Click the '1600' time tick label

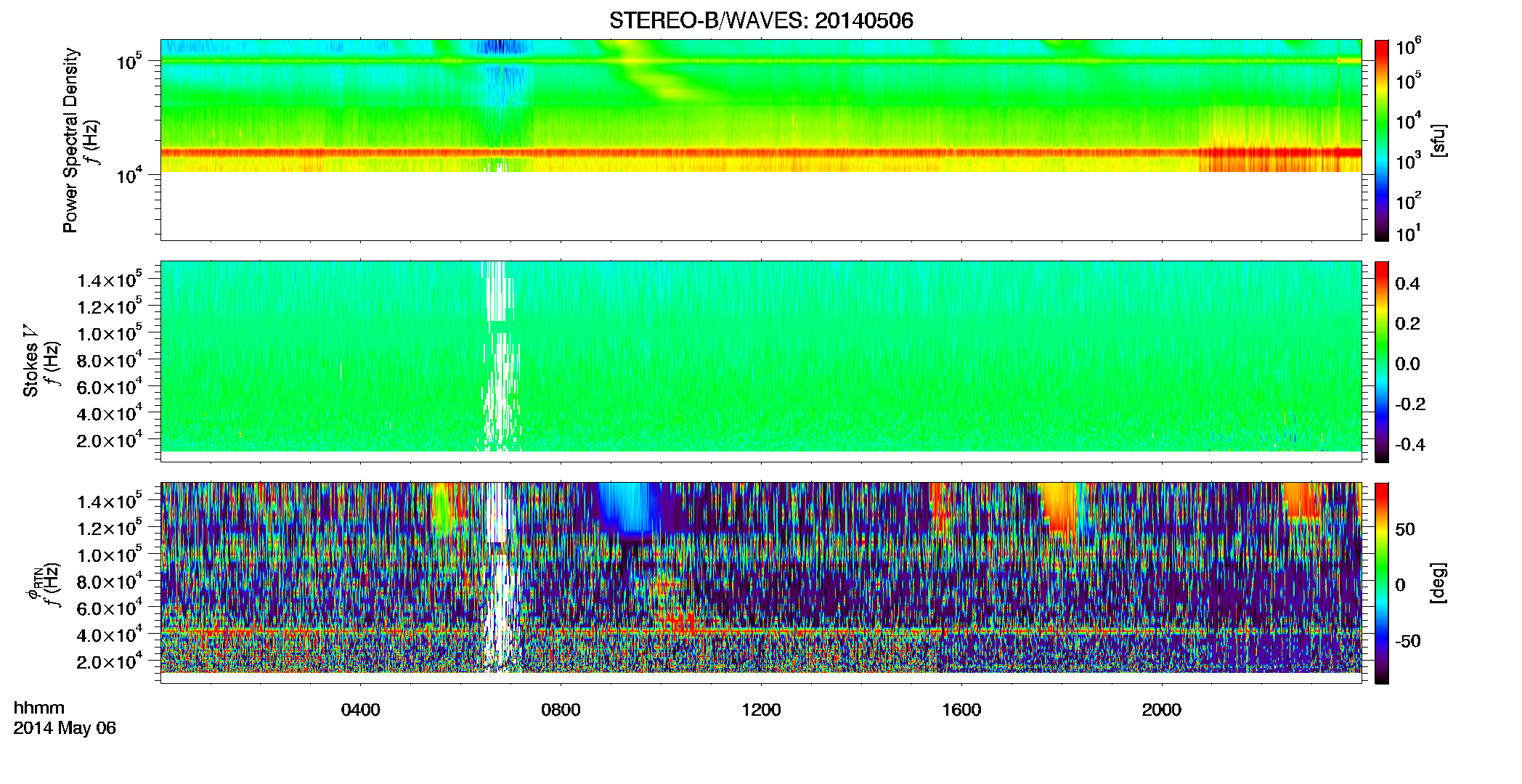point(961,709)
